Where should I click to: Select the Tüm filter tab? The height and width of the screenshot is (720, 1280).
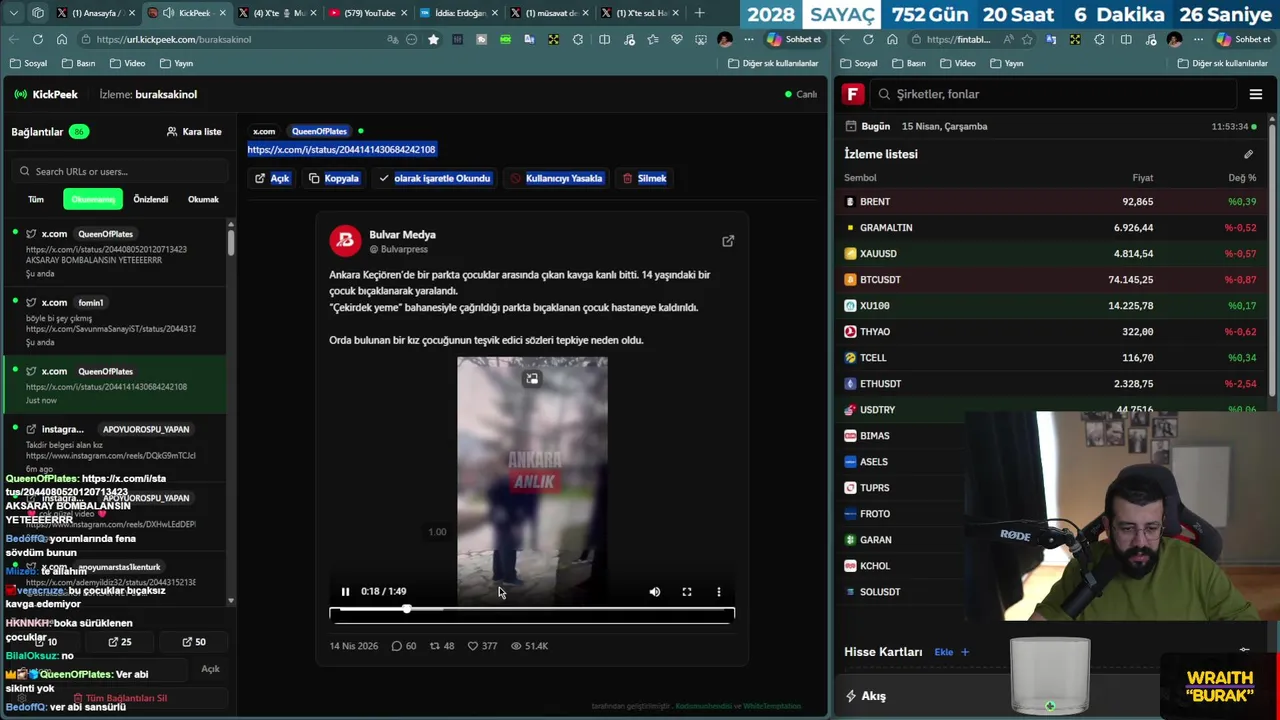click(36, 199)
